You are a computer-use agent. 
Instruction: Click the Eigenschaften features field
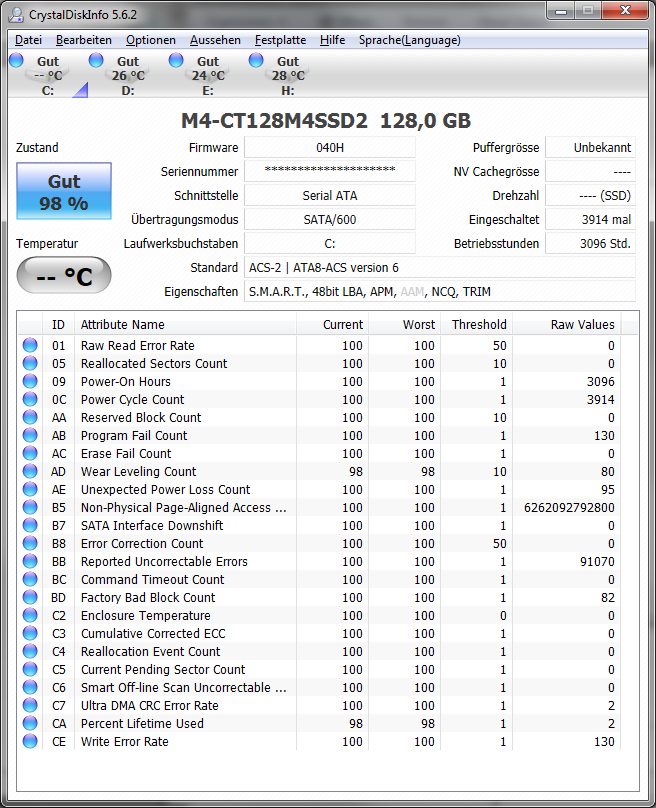[x=440, y=292]
